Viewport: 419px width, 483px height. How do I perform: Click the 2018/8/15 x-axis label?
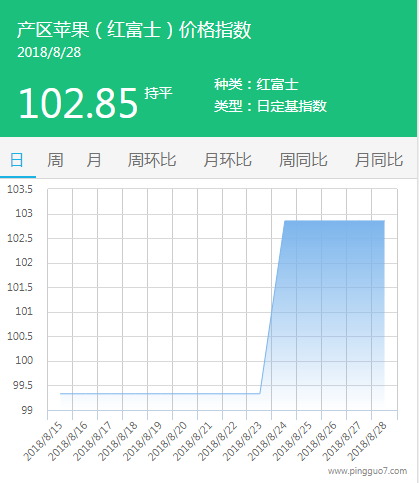43,441
